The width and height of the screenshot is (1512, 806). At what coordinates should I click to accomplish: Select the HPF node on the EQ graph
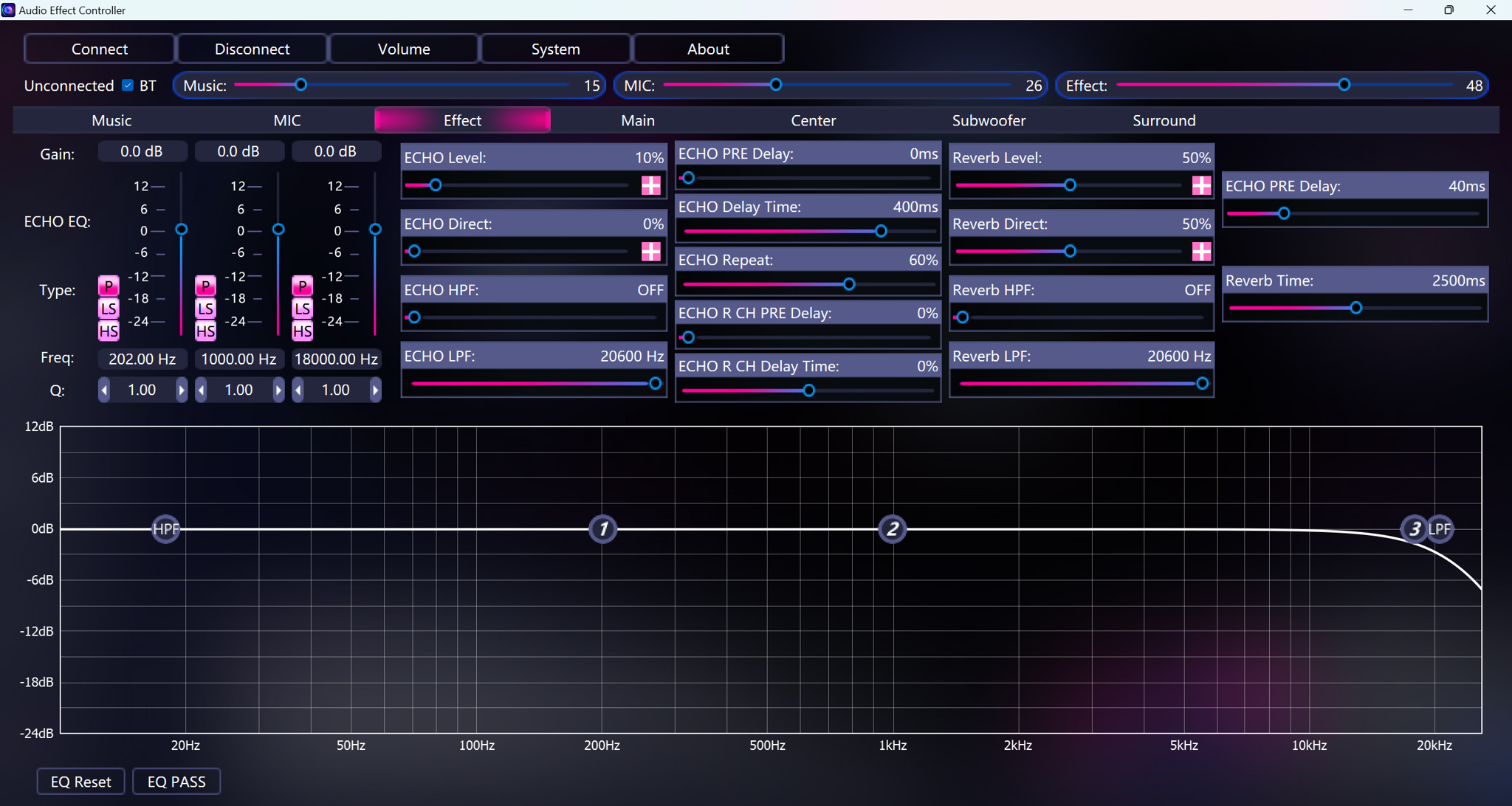(x=165, y=529)
